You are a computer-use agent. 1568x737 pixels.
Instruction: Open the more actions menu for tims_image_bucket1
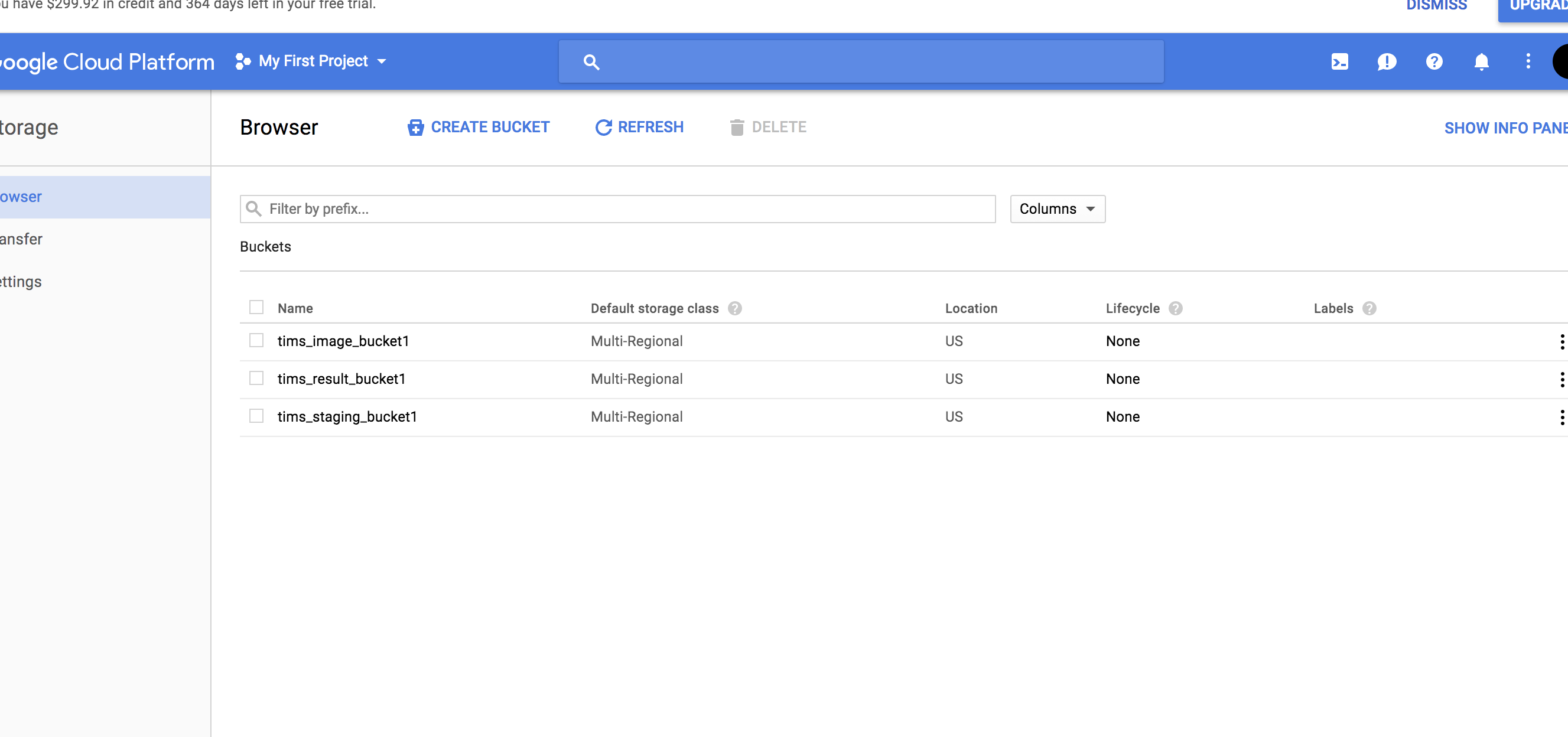point(1562,341)
